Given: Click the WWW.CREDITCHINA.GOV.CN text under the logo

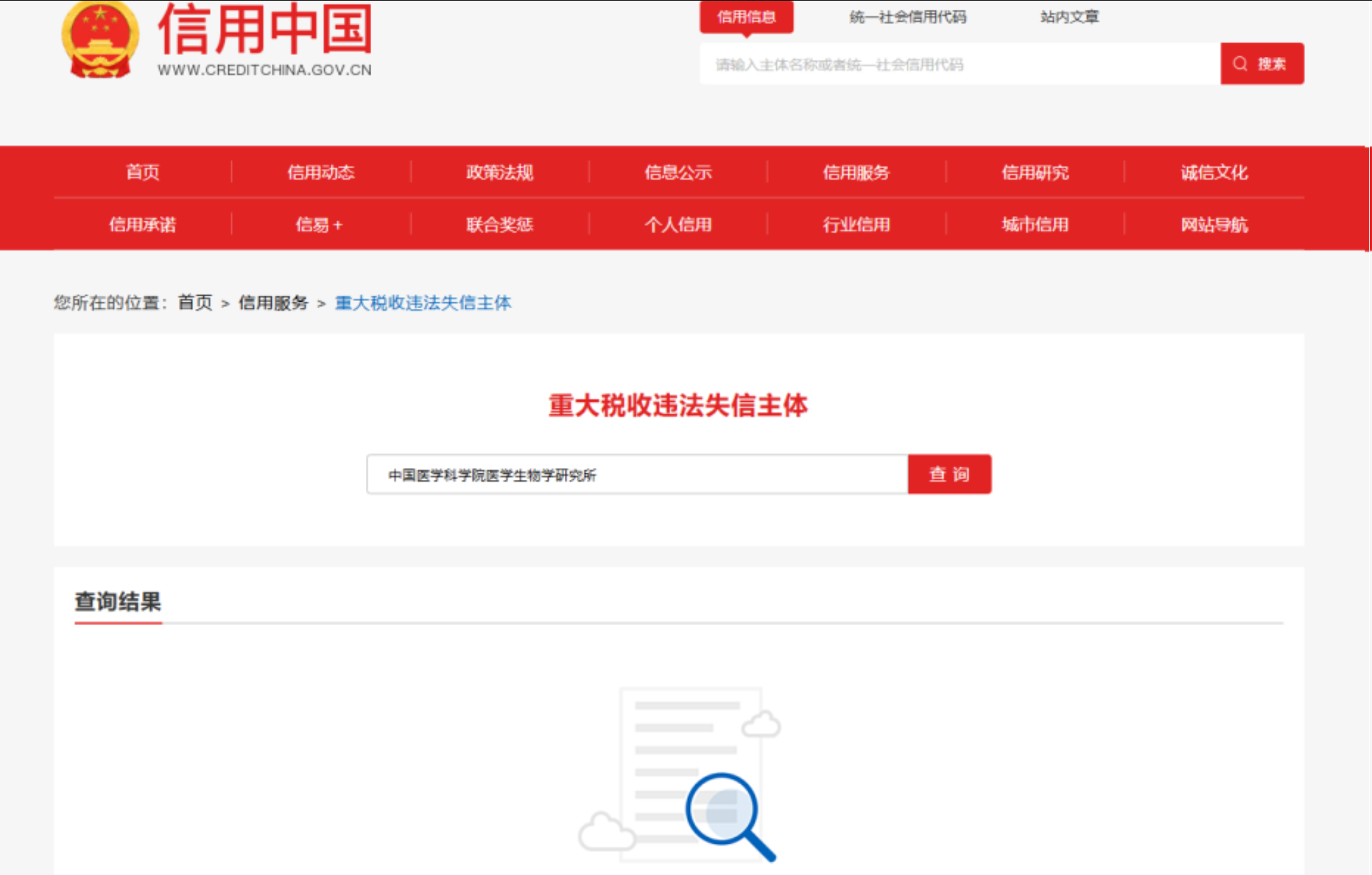Looking at the screenshot, I should (264, 70).
